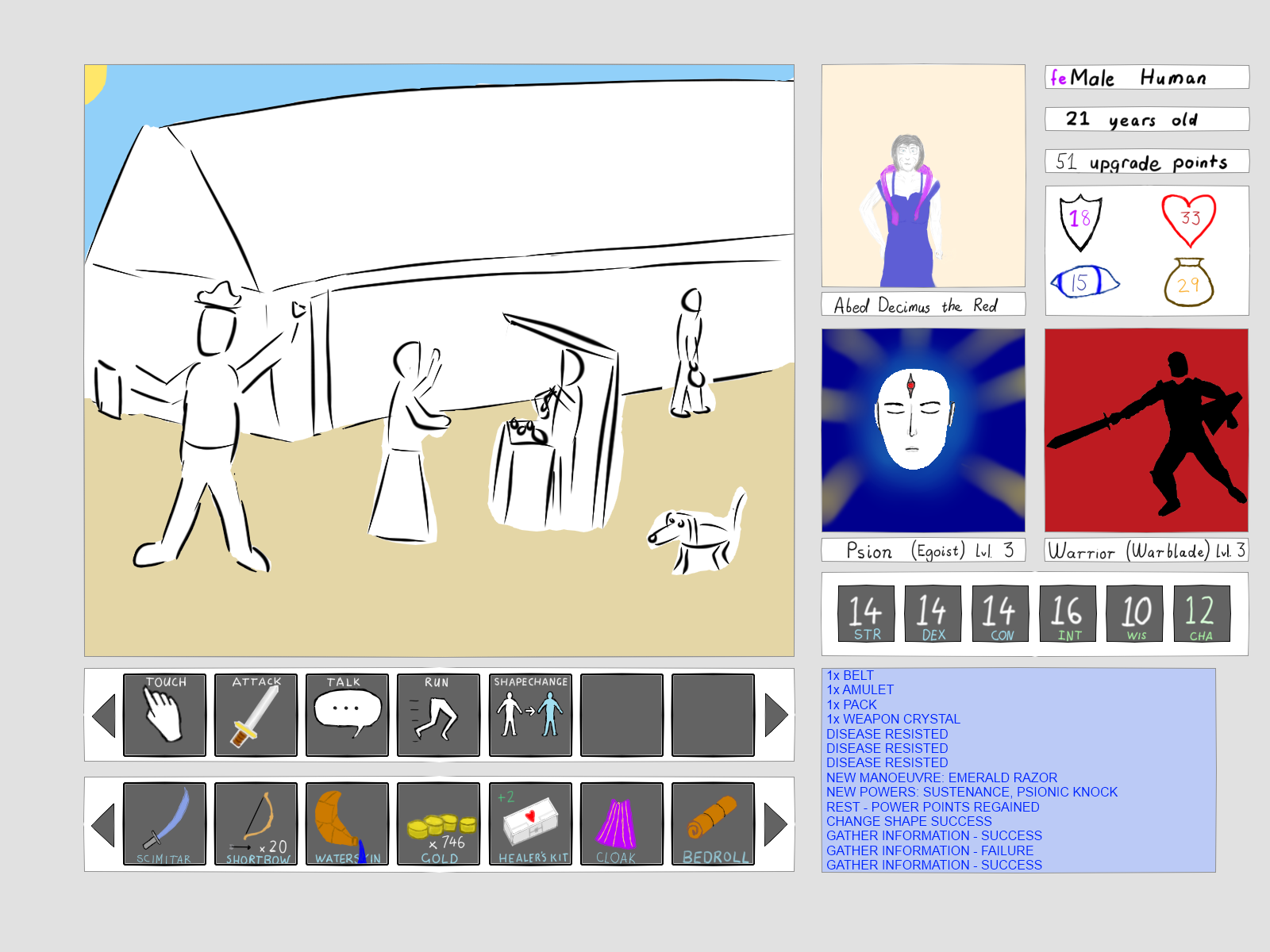Select the Scimitar inventory item
1270x952 pixels.
[164, 823]
